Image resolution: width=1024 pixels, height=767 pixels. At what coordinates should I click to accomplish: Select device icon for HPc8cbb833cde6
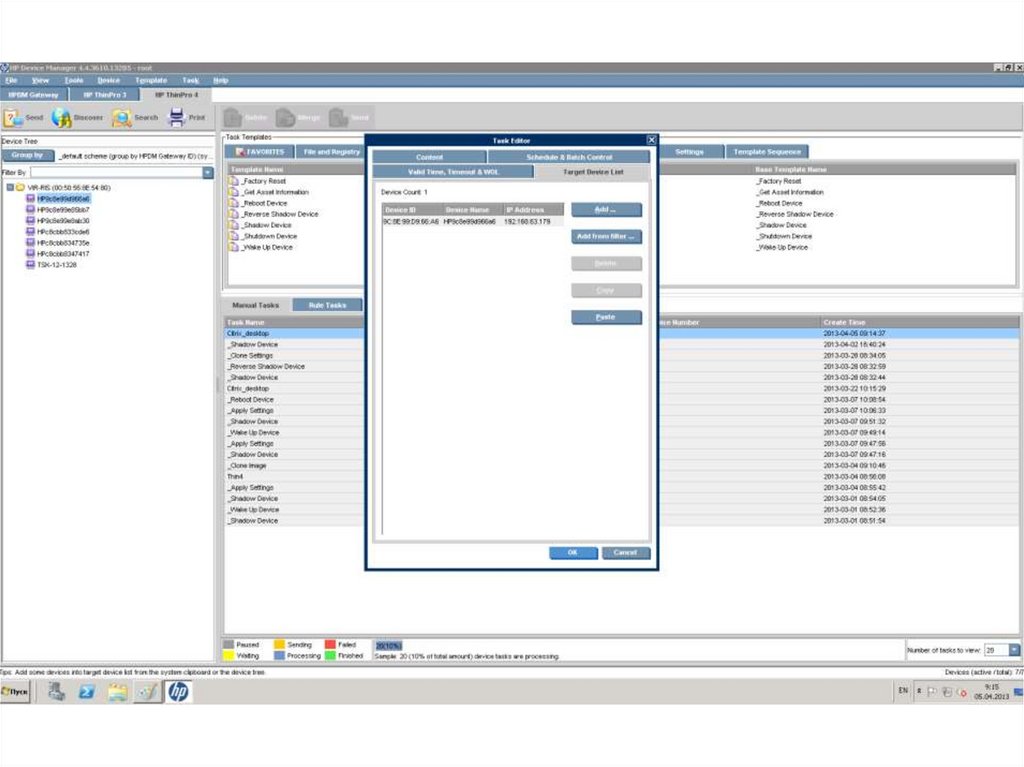30,231
